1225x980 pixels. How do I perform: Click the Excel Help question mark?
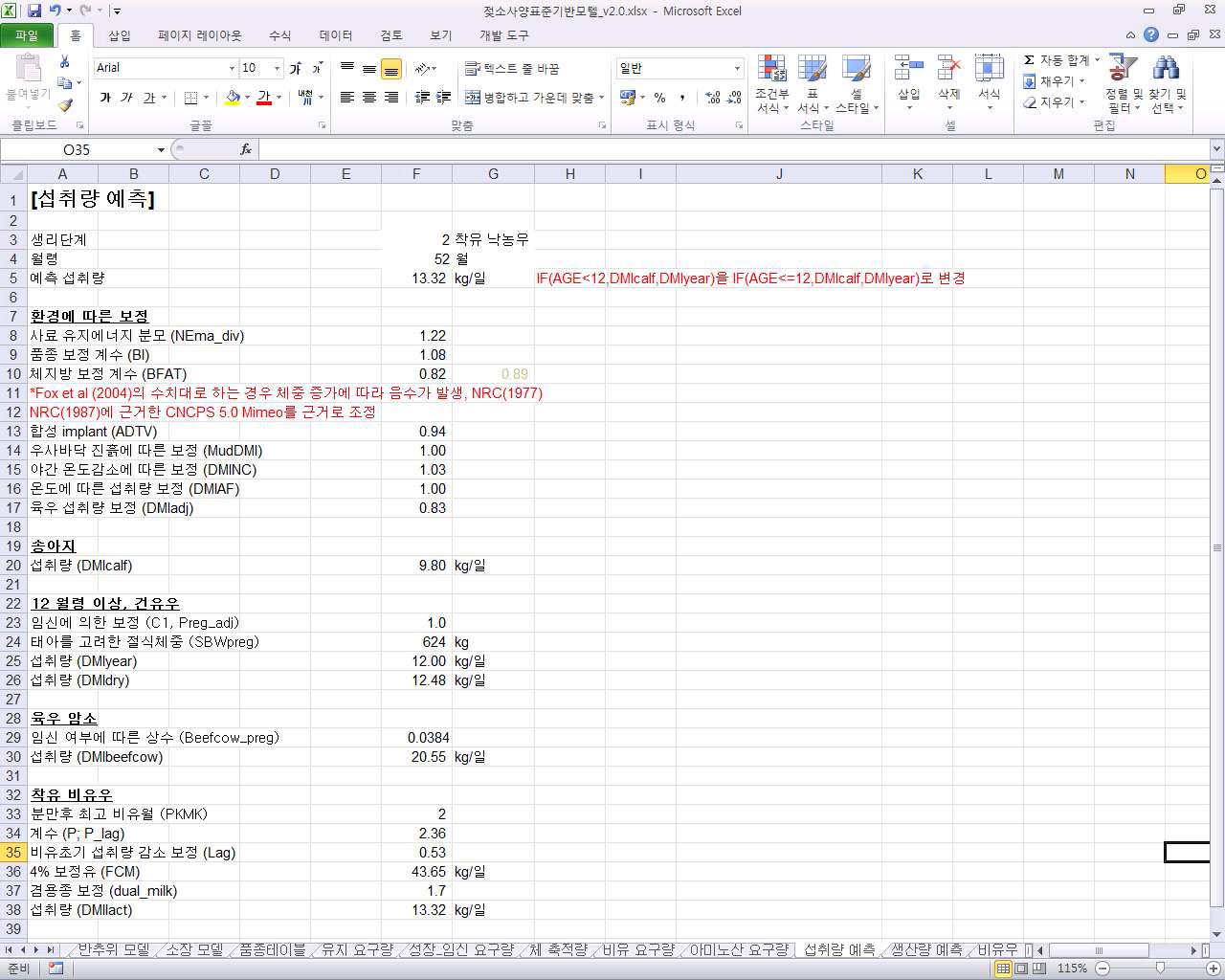tap(1151, 34)
